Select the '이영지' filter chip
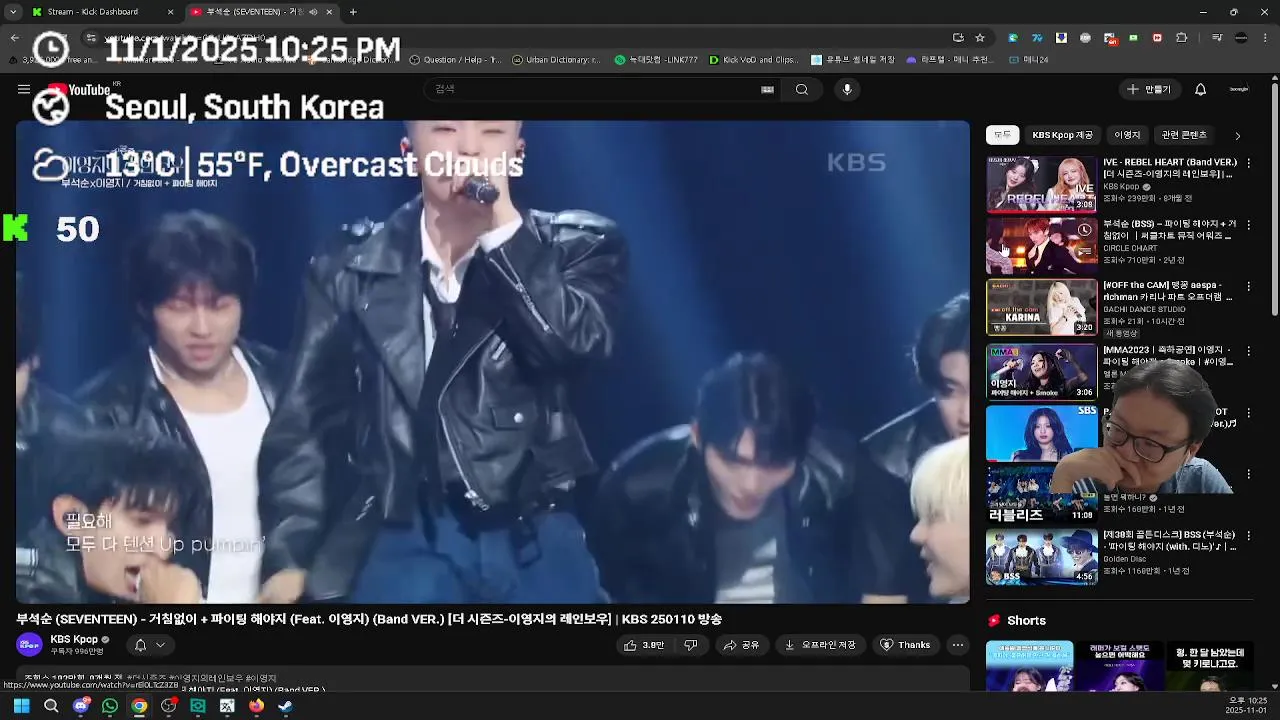Viewport: 1280px width, 720px height. tap(1127, 135)
